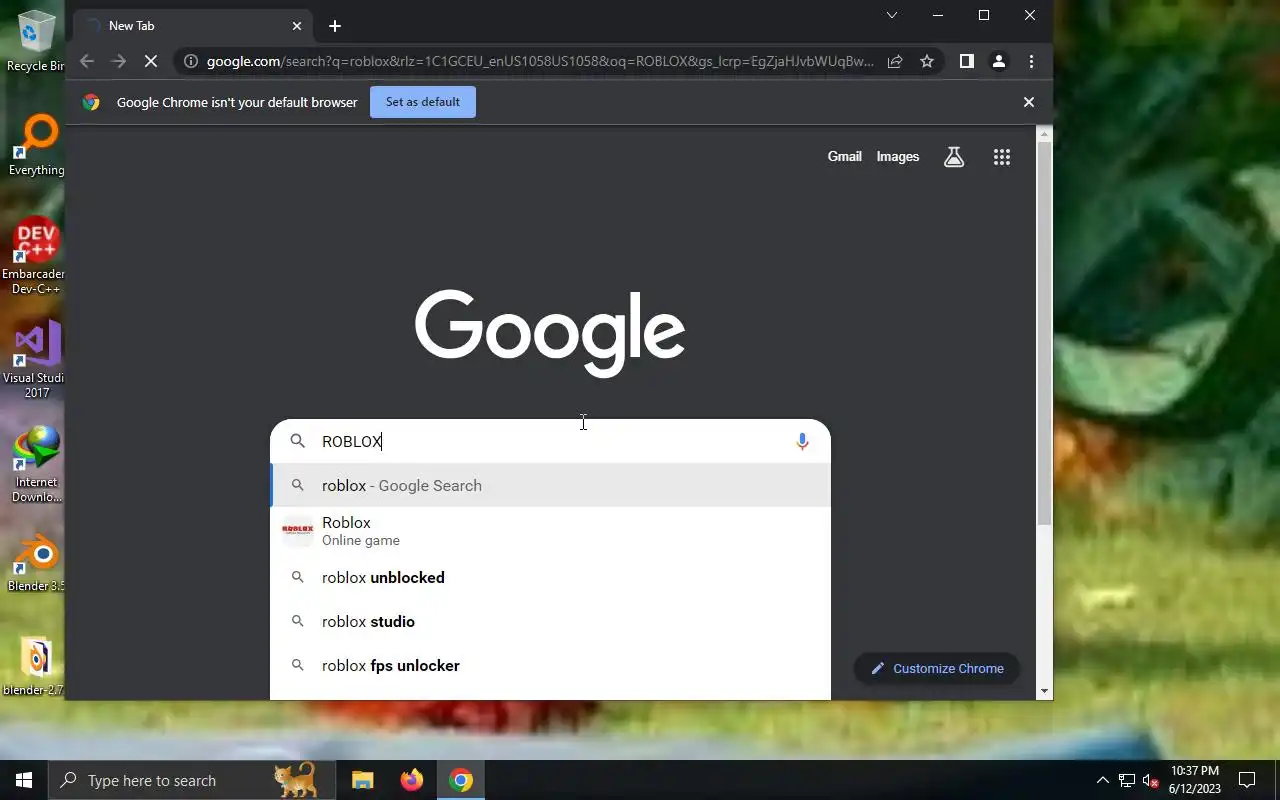Screen dimensions: 1280x800
Task: Show hidden system tray icons
Action: point(1103,780)
